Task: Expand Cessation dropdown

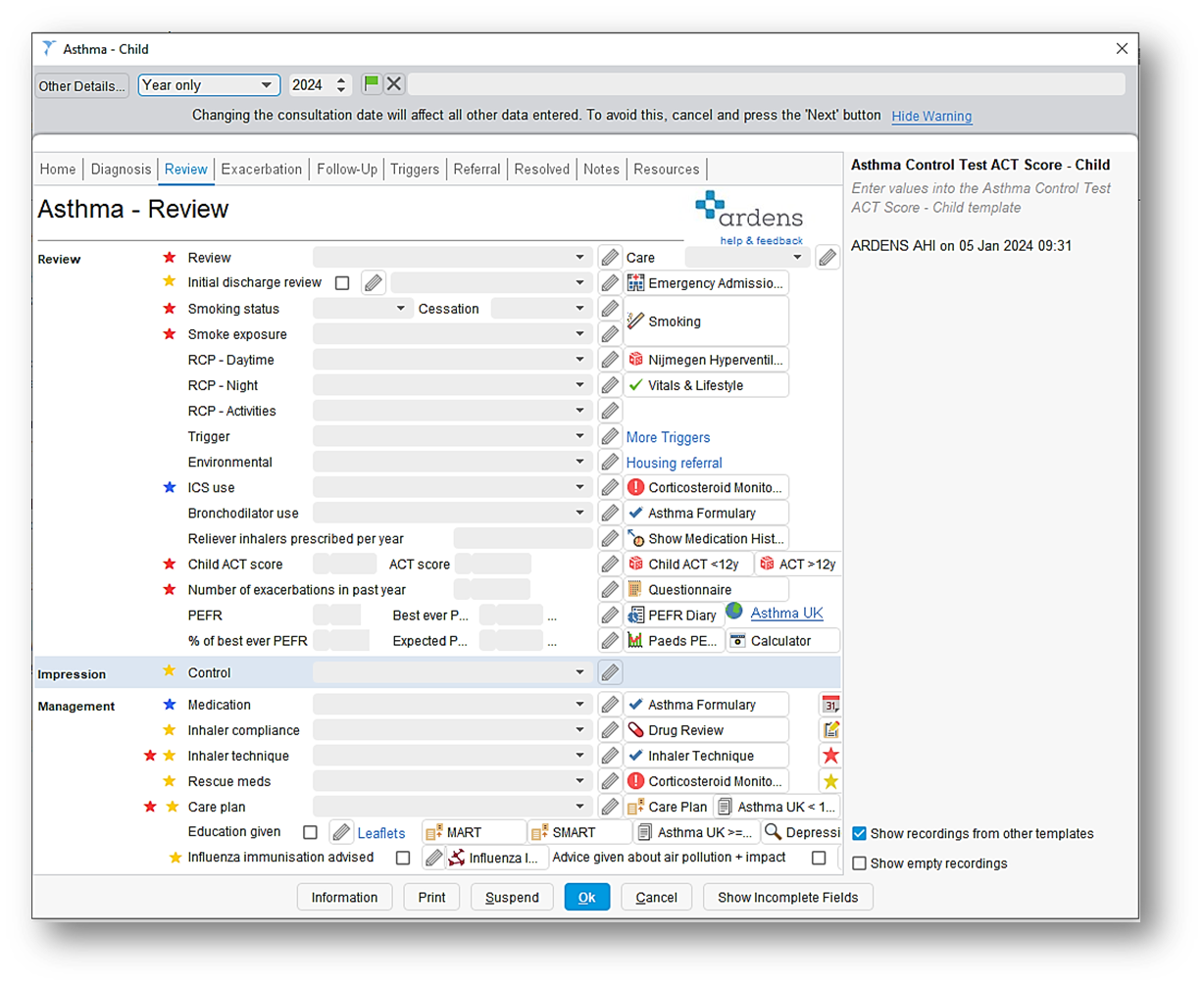Action: [579, 309]
